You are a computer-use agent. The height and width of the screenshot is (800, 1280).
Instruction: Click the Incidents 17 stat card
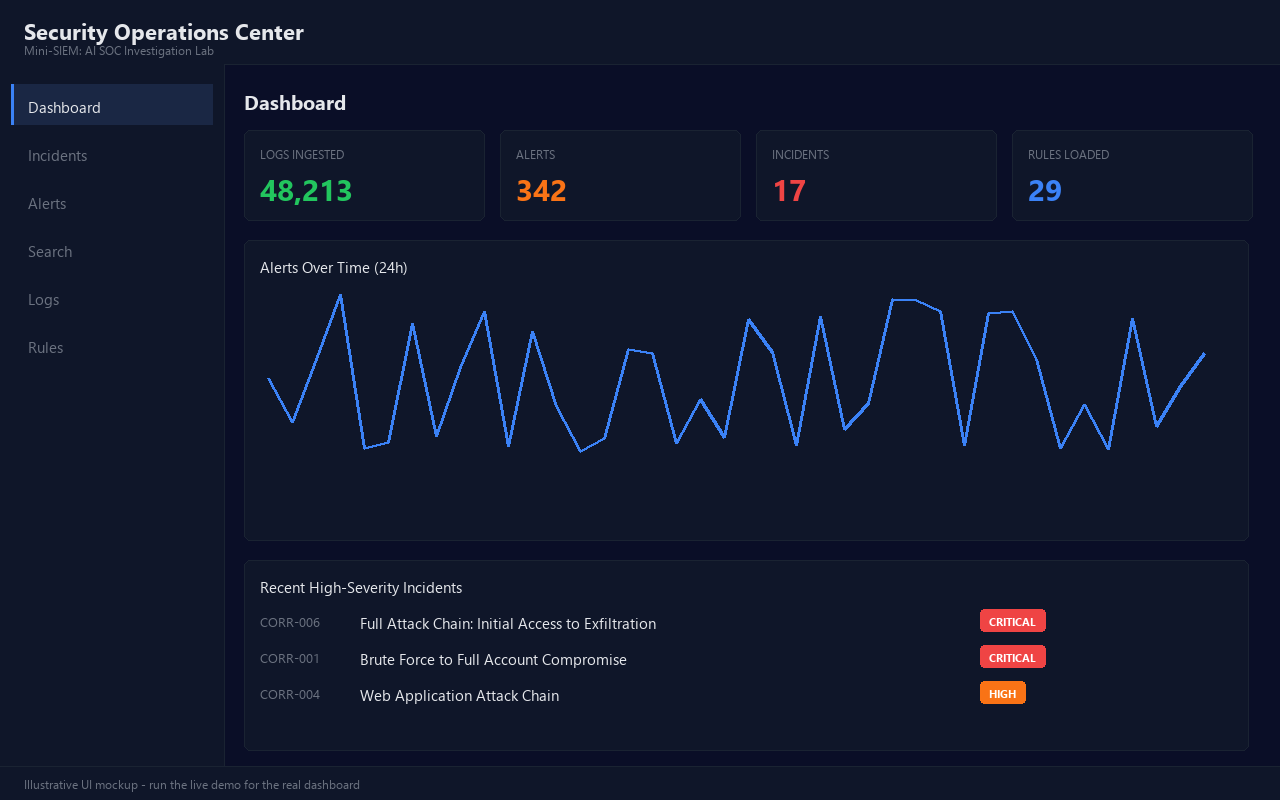[x=876, y=175]
